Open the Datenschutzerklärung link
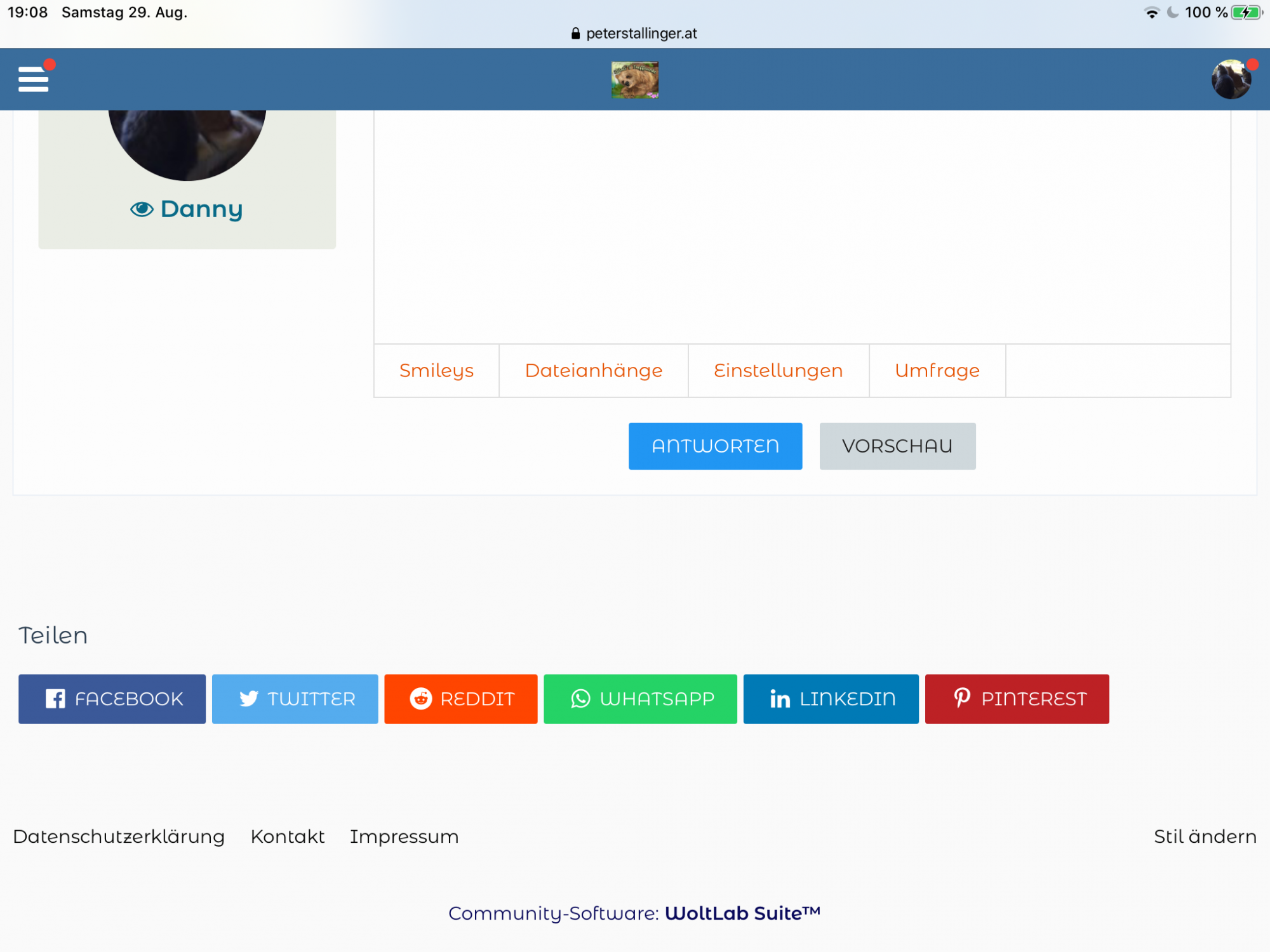This screenshot has height=952, width=1270. coord(119,836)
